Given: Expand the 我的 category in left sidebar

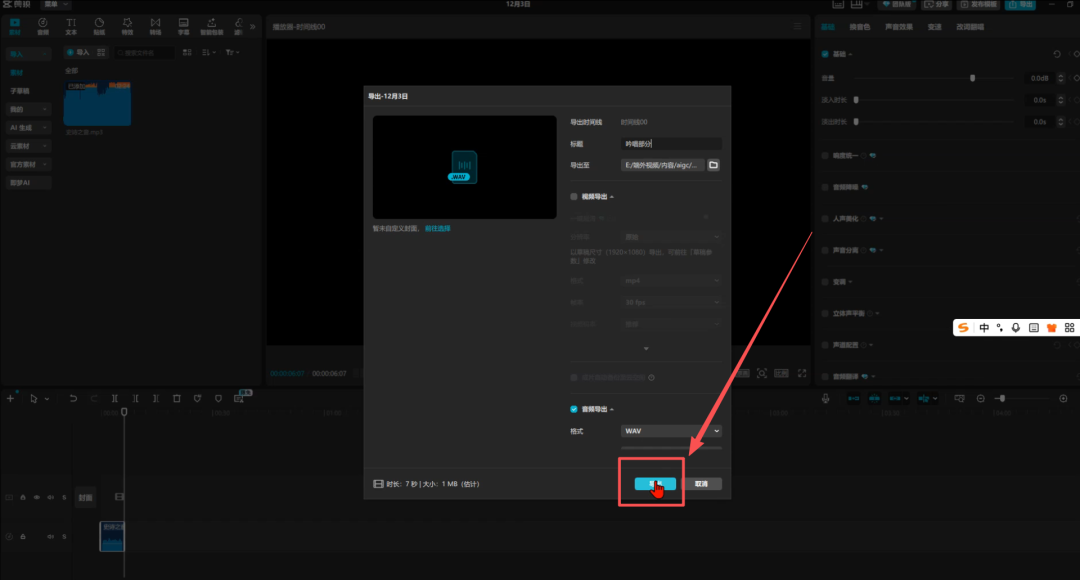Looking at the screenshot, I should pyautogui.click(x=28, y=109).
